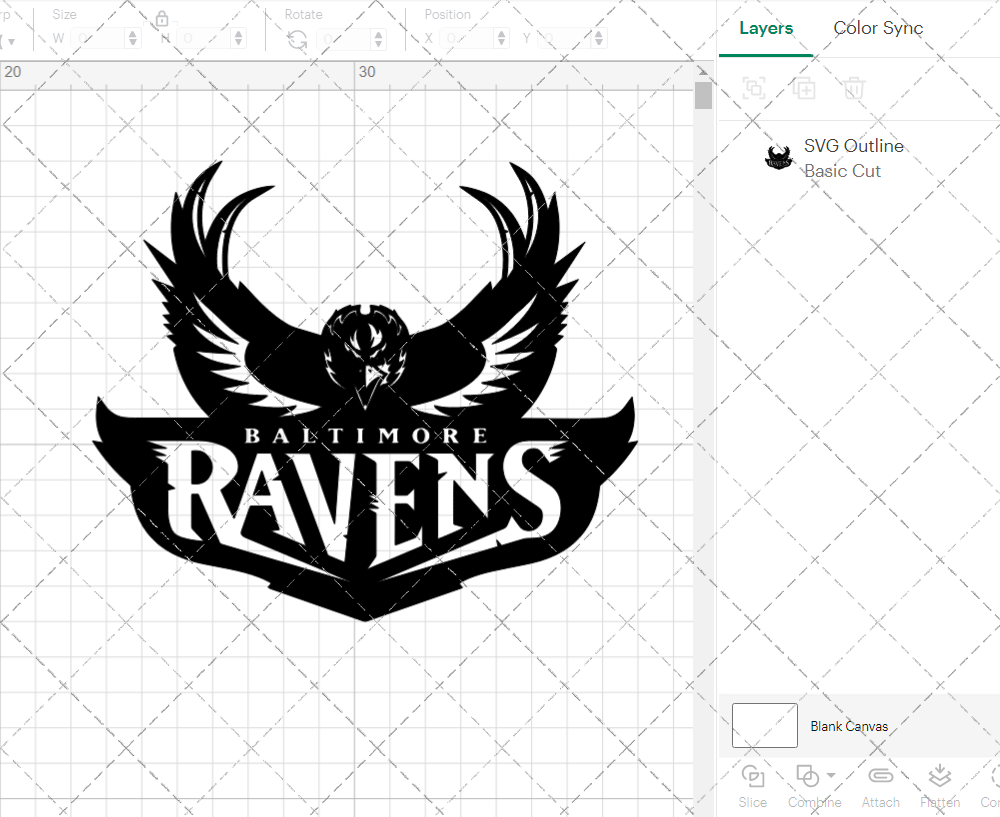Click the Blank Canvas label
The image size is (1000, 817).
849,726
